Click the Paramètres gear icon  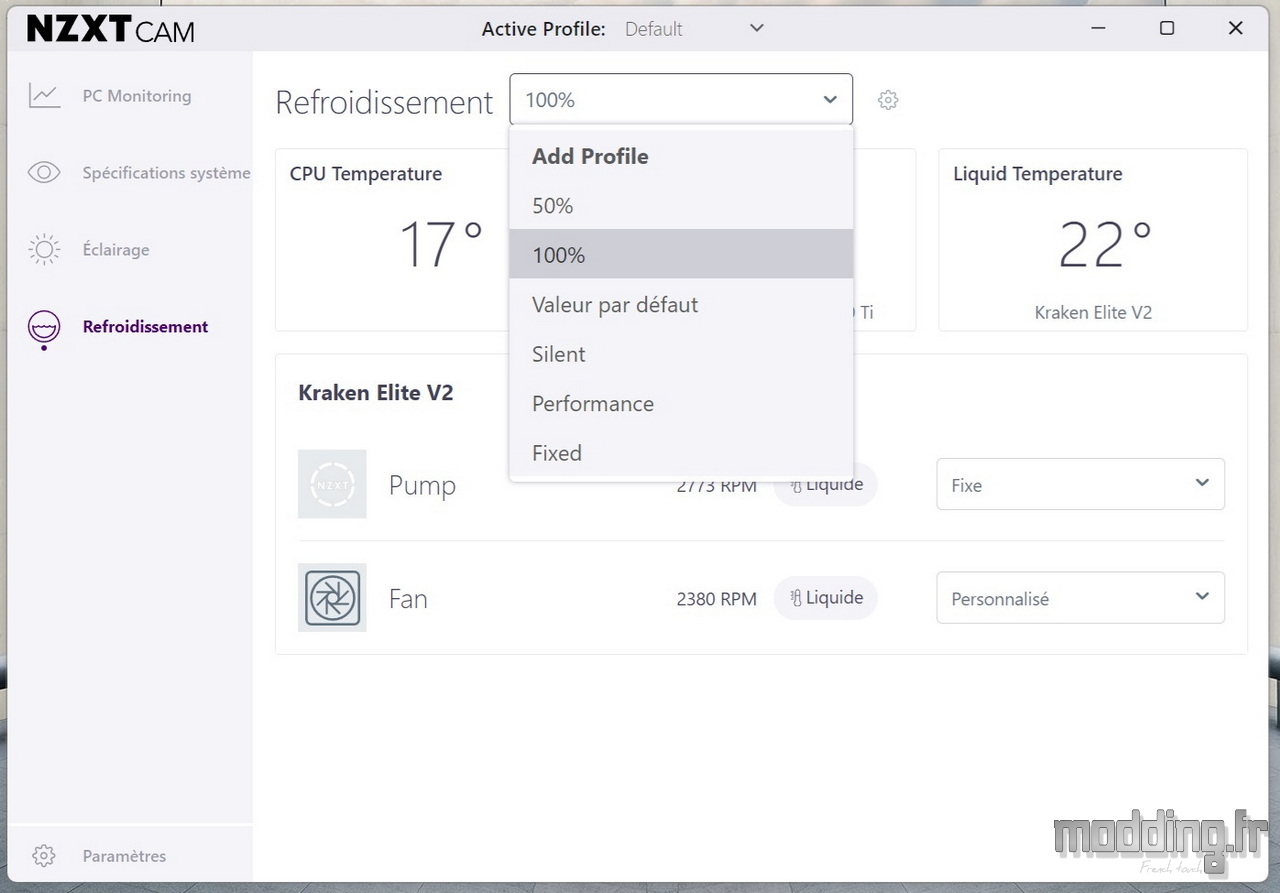pos(43,856)
